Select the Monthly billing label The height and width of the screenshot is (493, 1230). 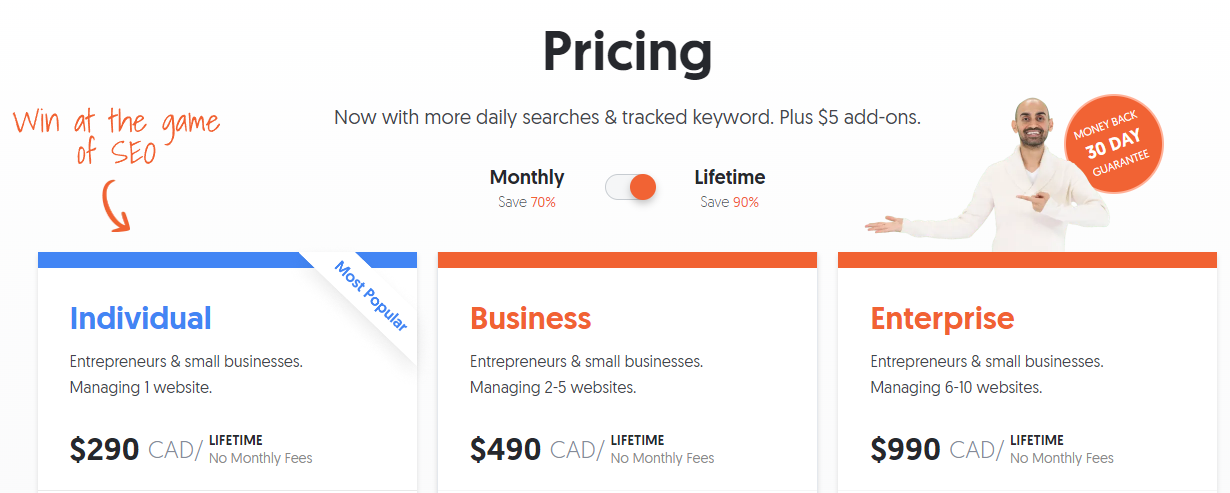point(527,177)
